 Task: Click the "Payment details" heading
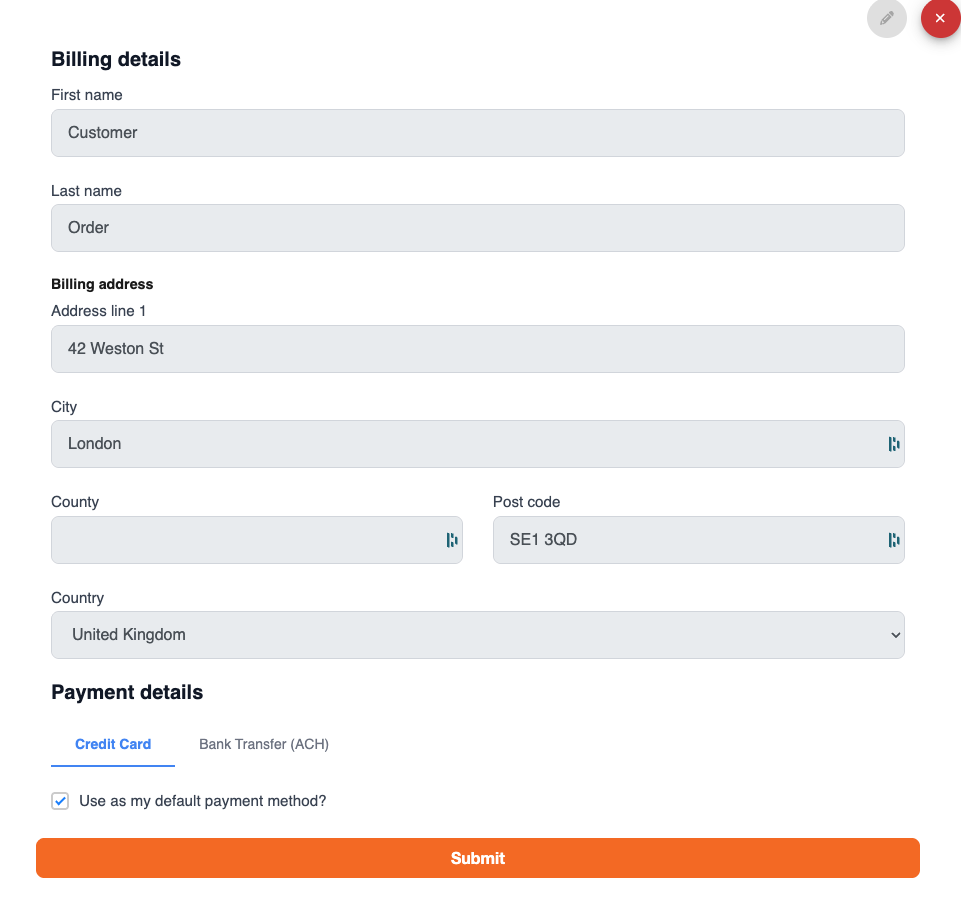point(127,692)
